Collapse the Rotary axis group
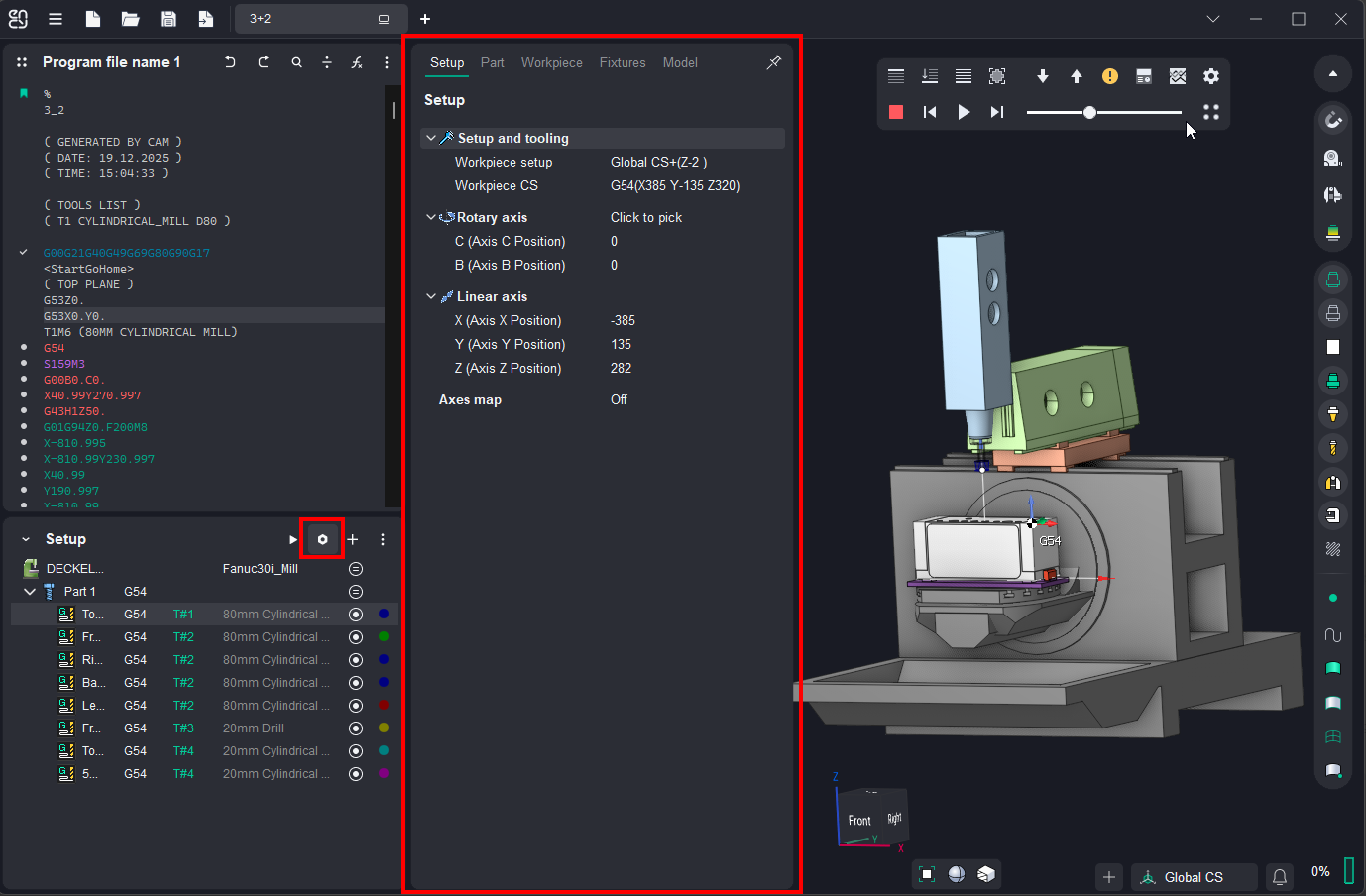This screenshot has width=1366, height=896. click(431, 217)
